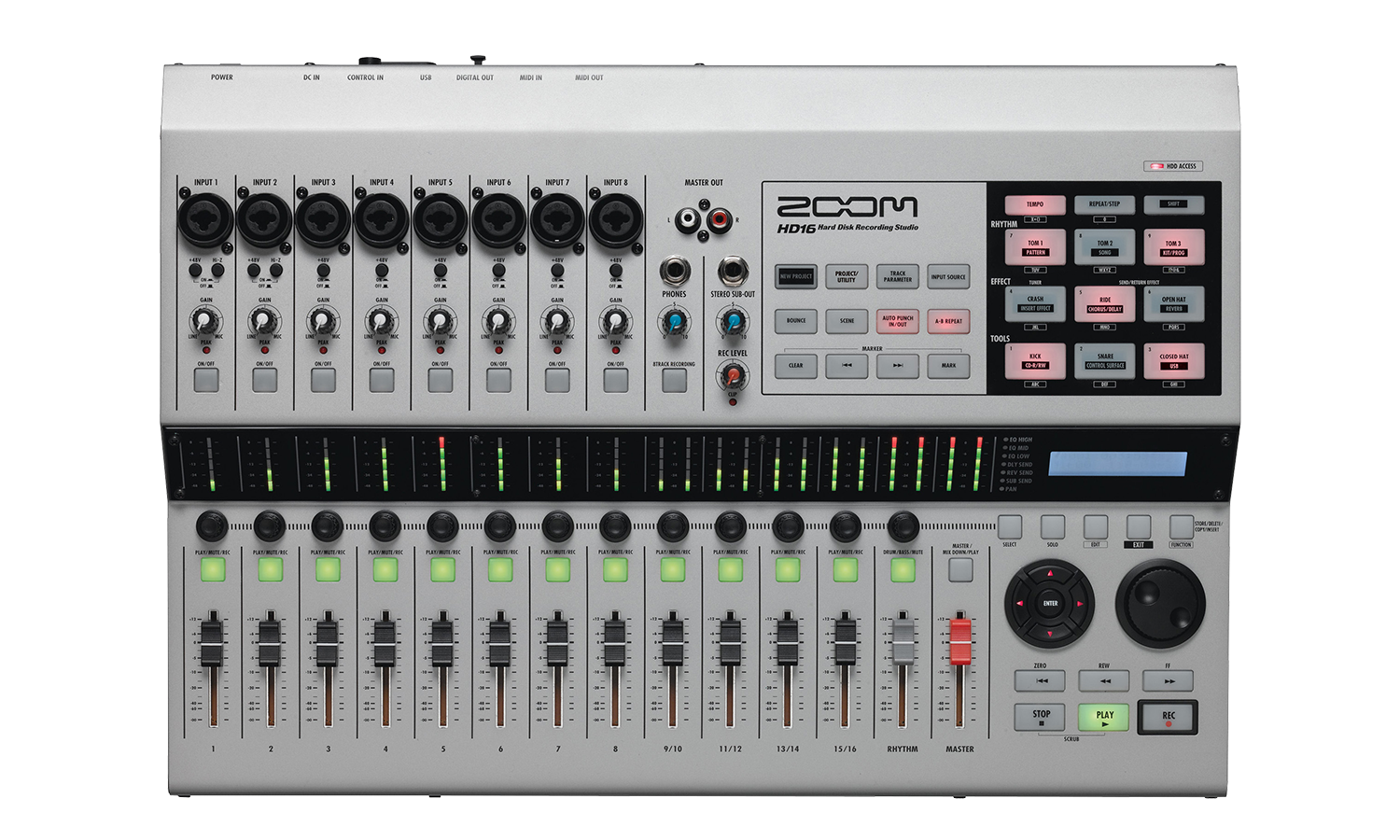Tap the TOM 2 SONG pad
Viewport: 1400px width, 840px height.
pos(1104,247)
